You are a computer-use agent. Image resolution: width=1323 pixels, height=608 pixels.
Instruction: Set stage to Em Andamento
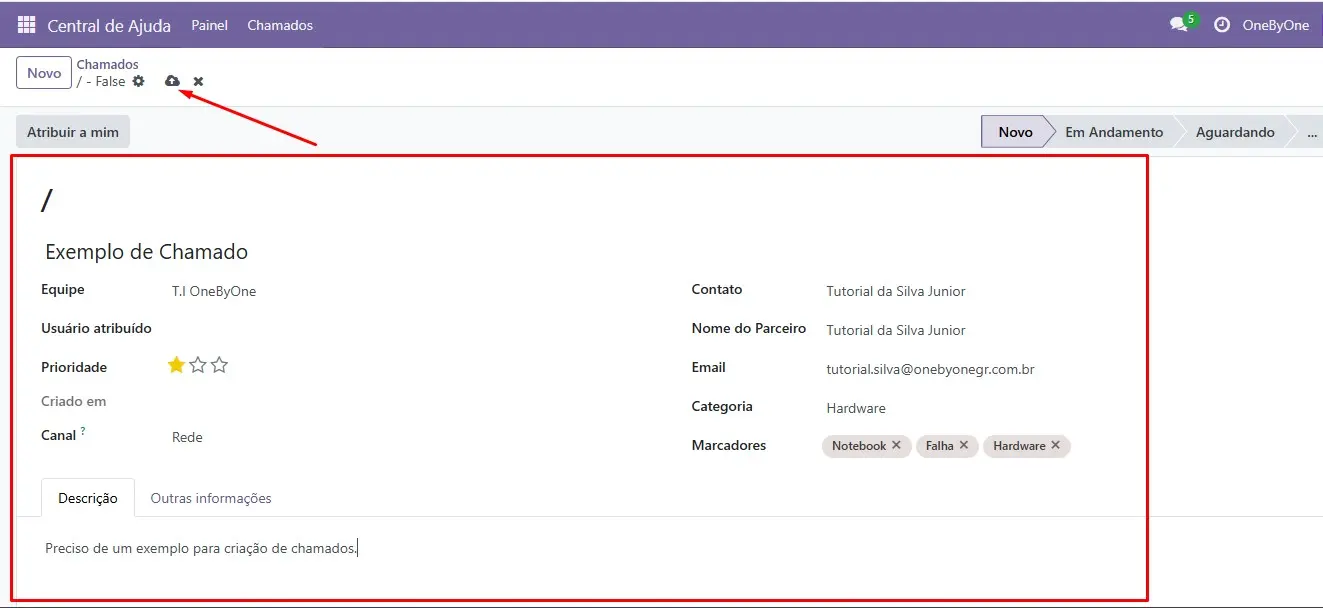(x=1113, y=132)
